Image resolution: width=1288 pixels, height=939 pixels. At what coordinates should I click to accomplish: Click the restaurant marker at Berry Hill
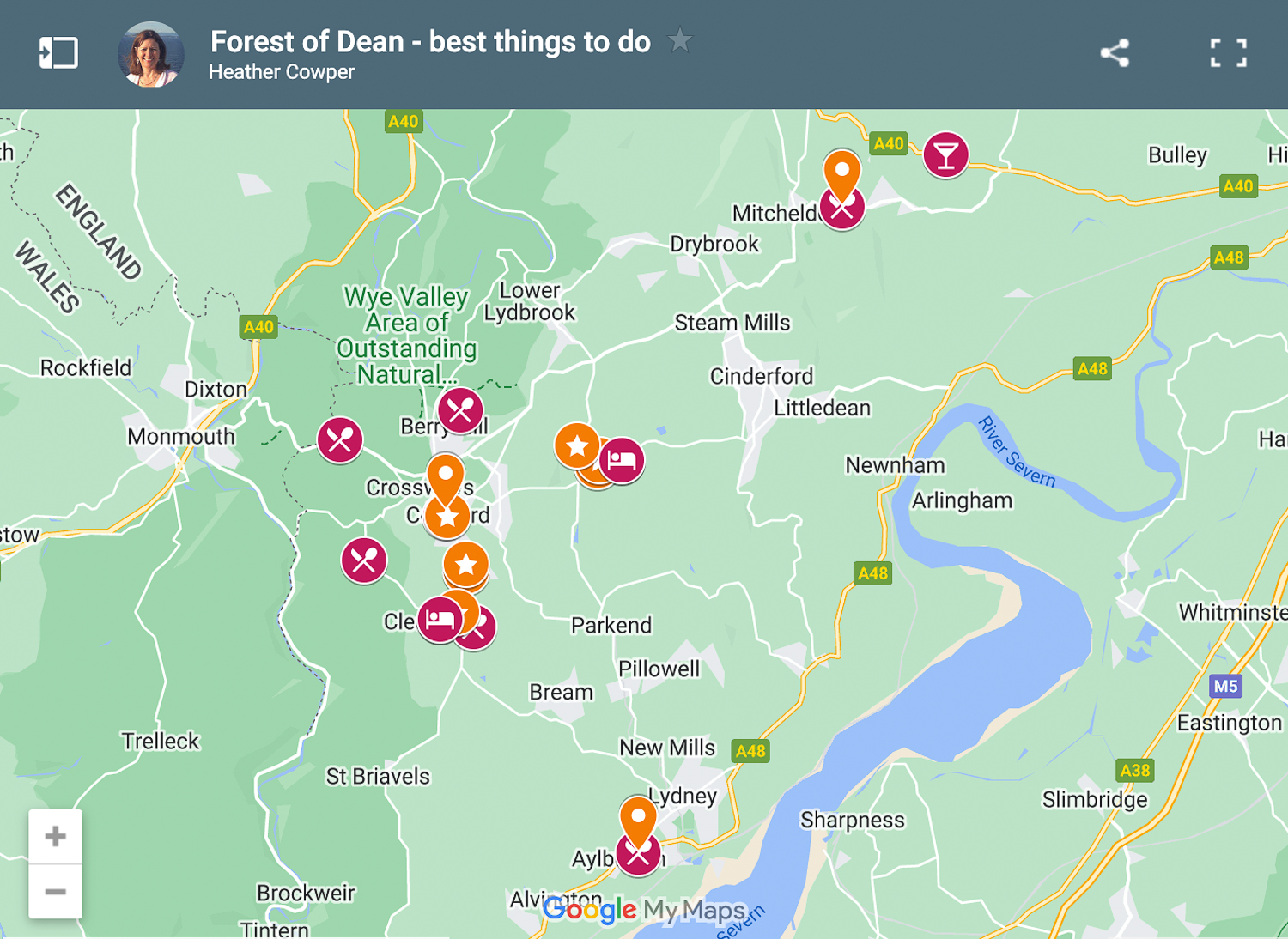460,409
